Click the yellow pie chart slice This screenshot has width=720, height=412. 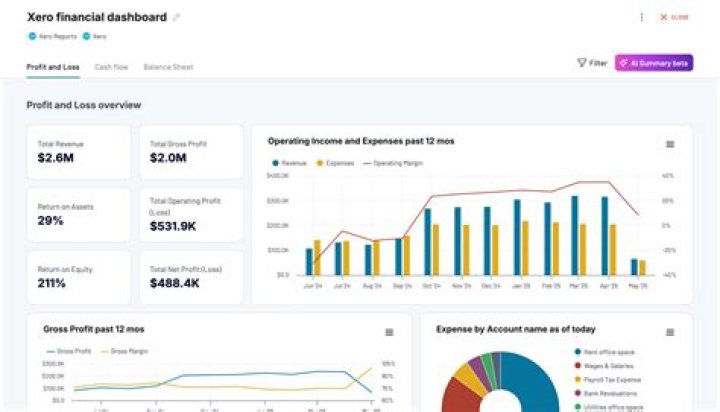coord(472,378)
